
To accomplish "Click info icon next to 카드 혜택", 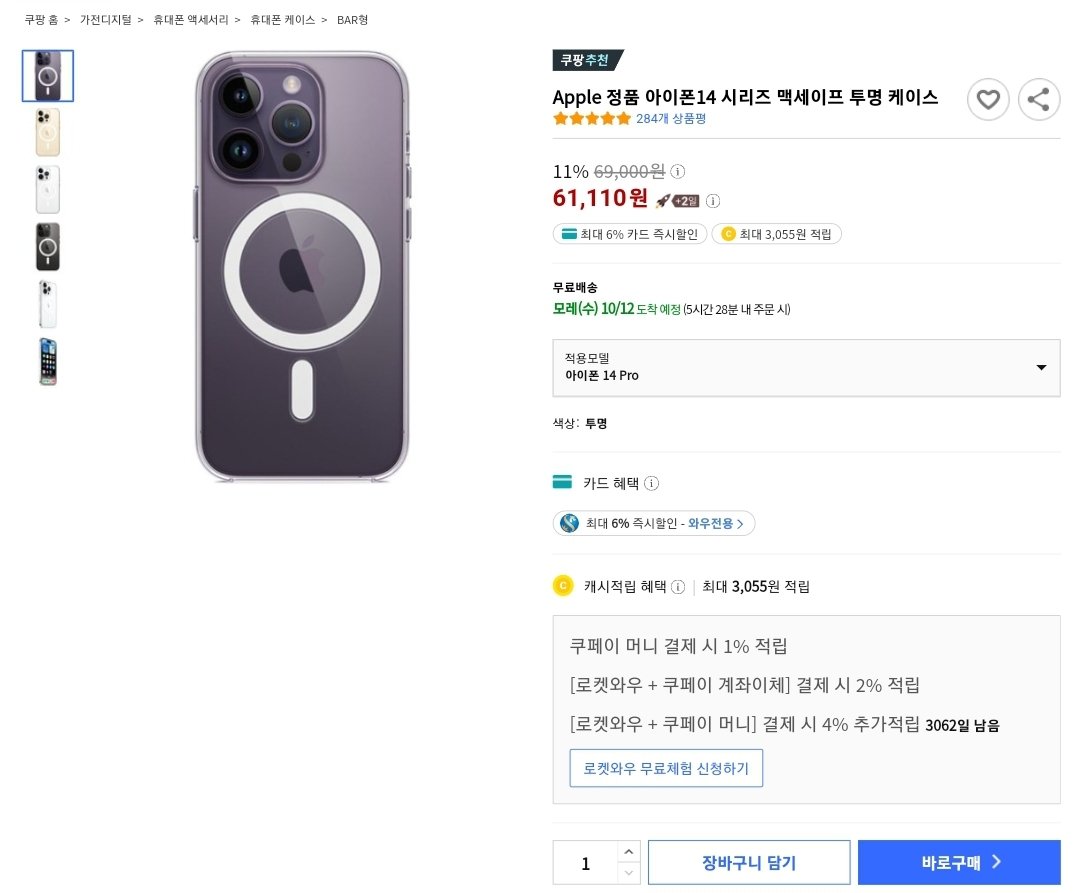I will point(652,483).
